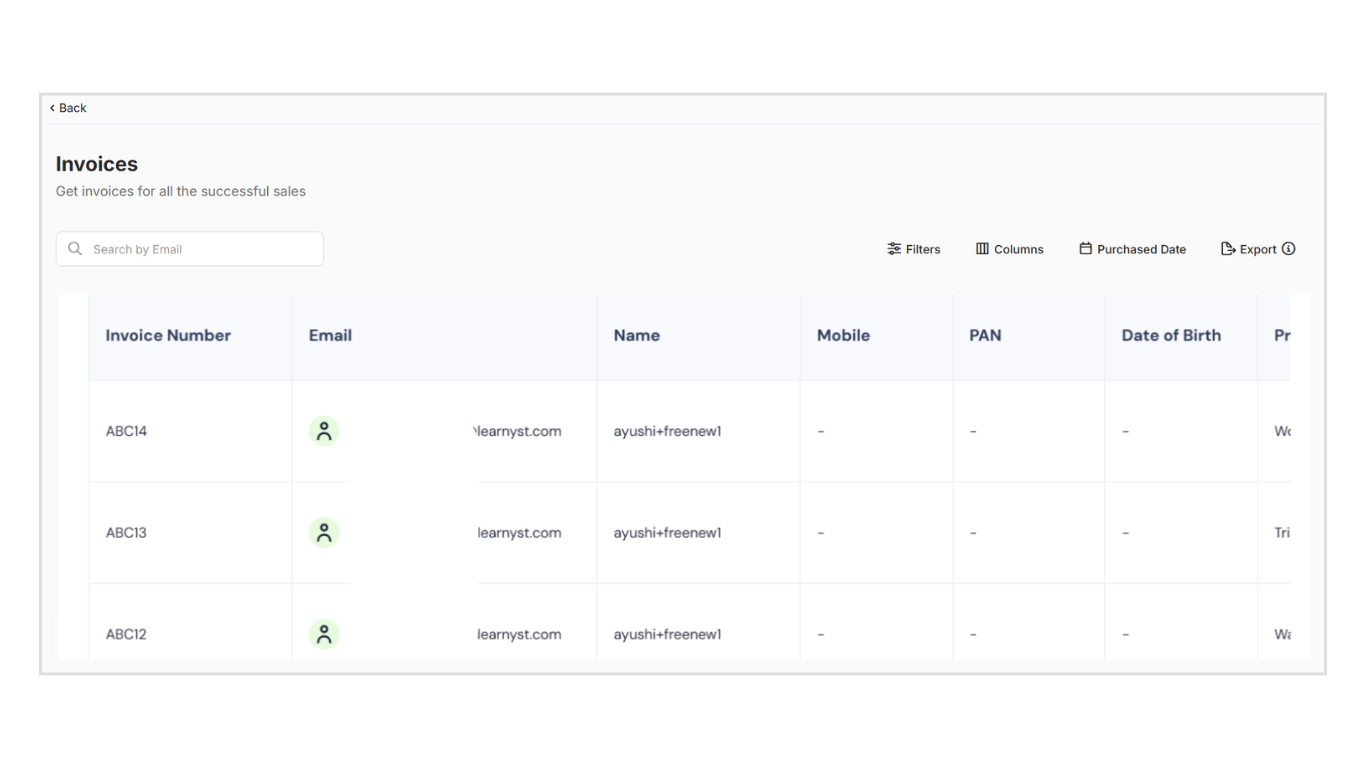This screenshot has width=1366, height=768.
Task: Focus the Search by Email field
Action: (190, 249)
